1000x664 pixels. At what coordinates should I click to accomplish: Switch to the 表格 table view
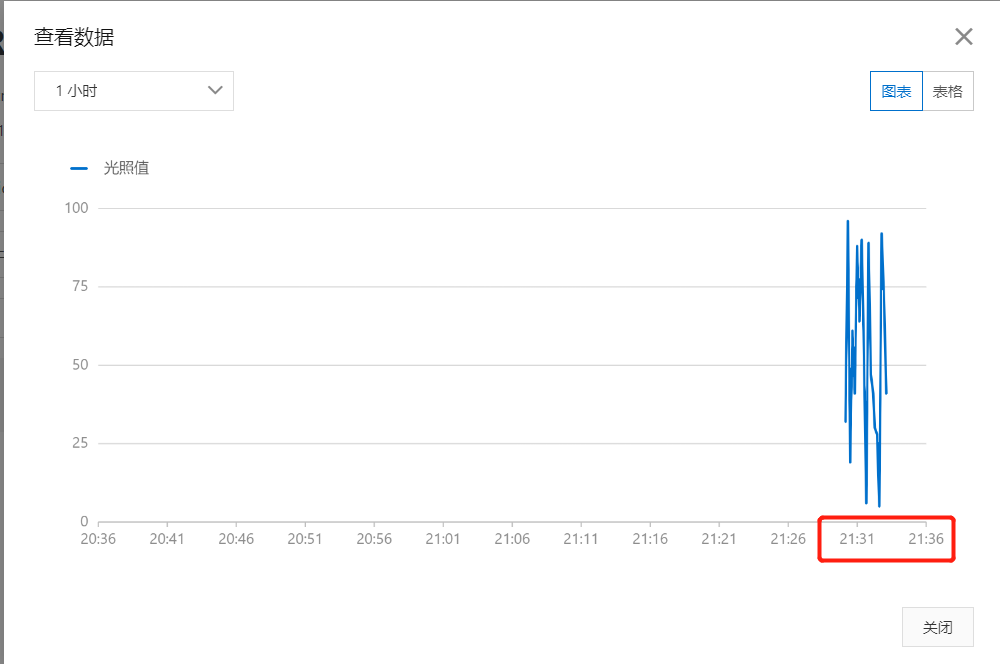[948, 91]
